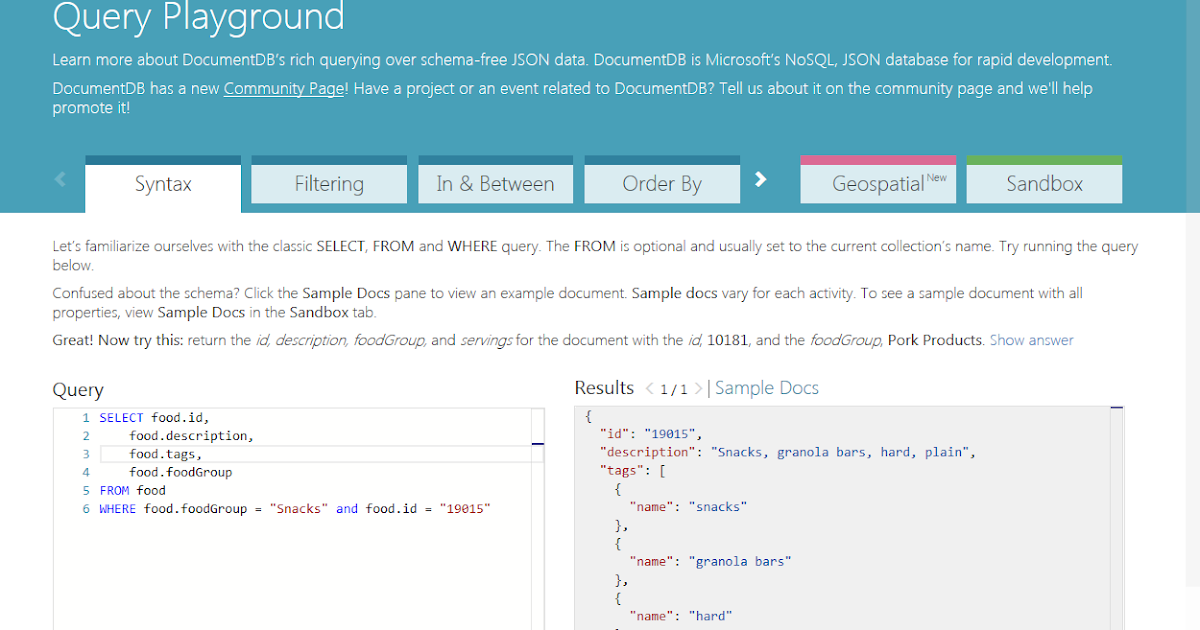Select the Order By tab
Image resolution: width=1200 pixels, height=630 pixels.
661,183
